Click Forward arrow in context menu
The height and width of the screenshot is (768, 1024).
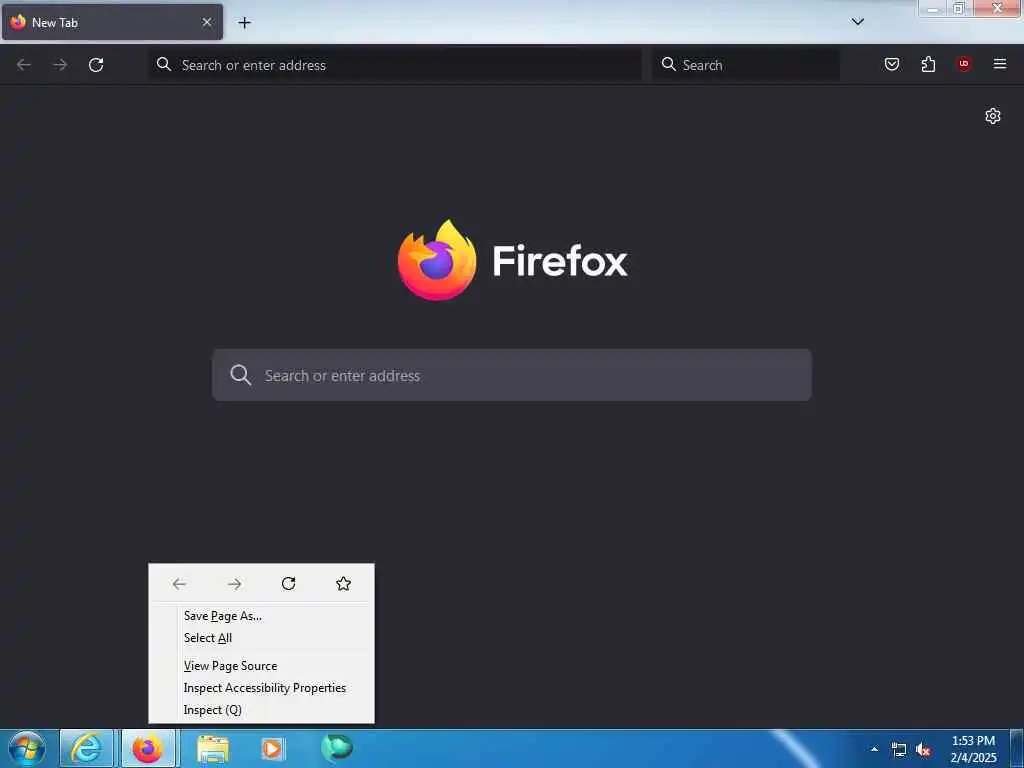pyautogui.click(x=234, y=584)
